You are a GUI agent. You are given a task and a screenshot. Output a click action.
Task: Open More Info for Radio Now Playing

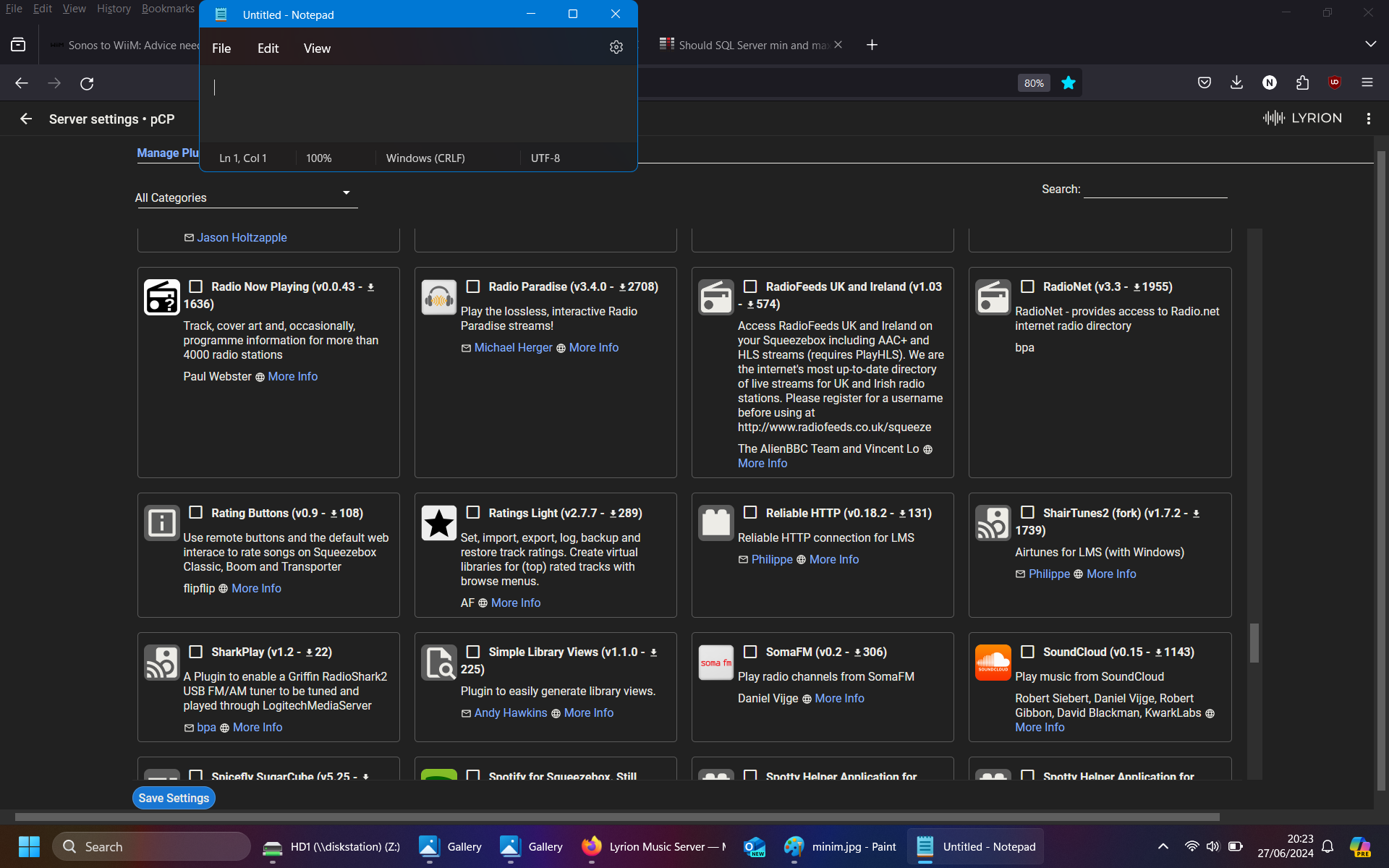coord(292,376)
